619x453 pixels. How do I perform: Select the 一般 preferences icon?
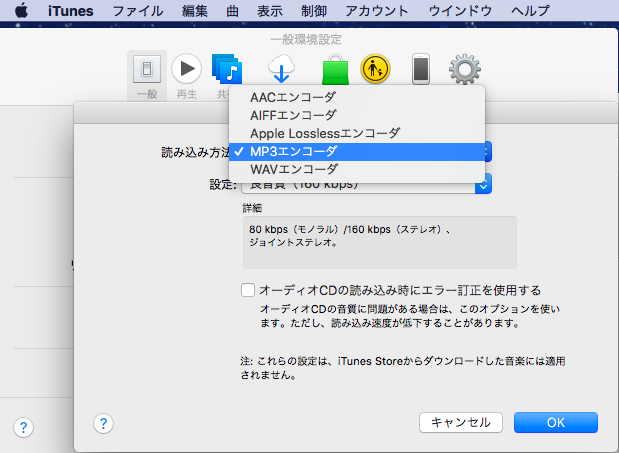pyautogui.click(x=147, y=75)
